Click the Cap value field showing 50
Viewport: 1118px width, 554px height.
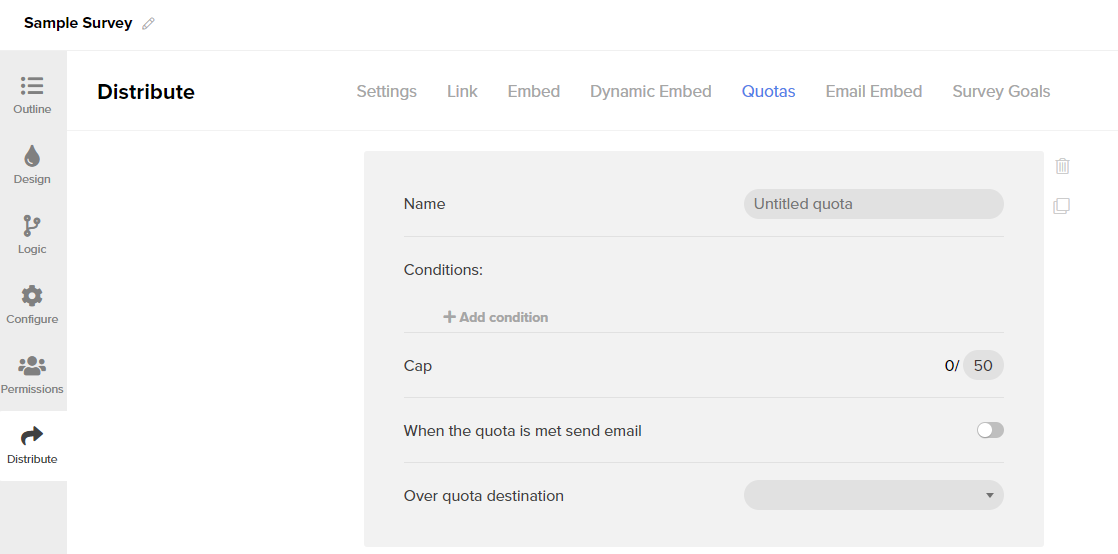(x=983, y=366)
